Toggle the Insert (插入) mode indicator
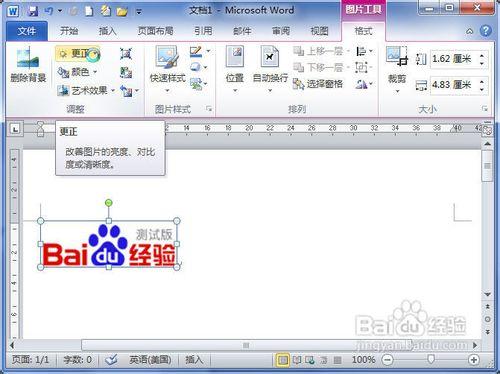Viewport: 500px width, 374px height. tap(194, 360)
